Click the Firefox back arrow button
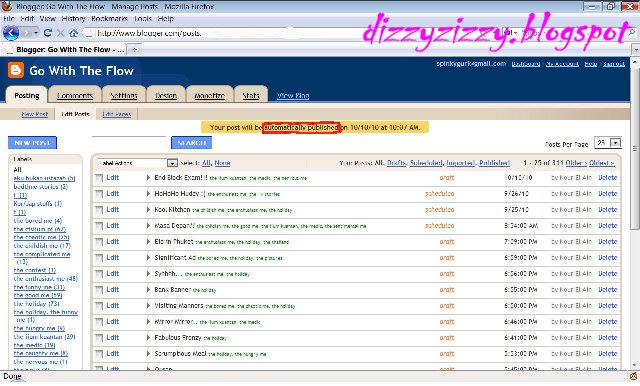Viewport: 640px width, 386px height. [11, 33]
